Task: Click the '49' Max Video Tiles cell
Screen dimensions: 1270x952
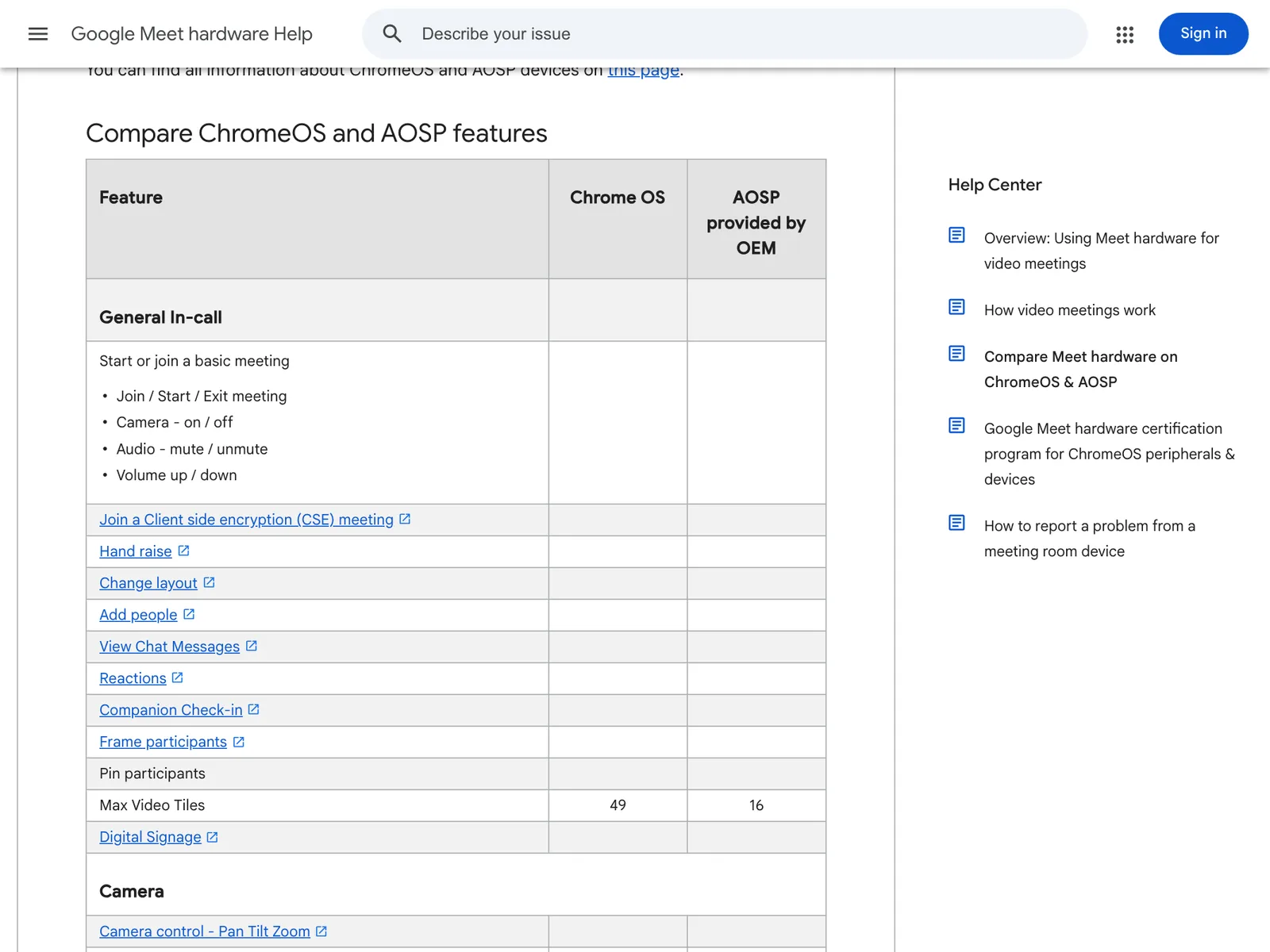Action: [x=618, y=805]
